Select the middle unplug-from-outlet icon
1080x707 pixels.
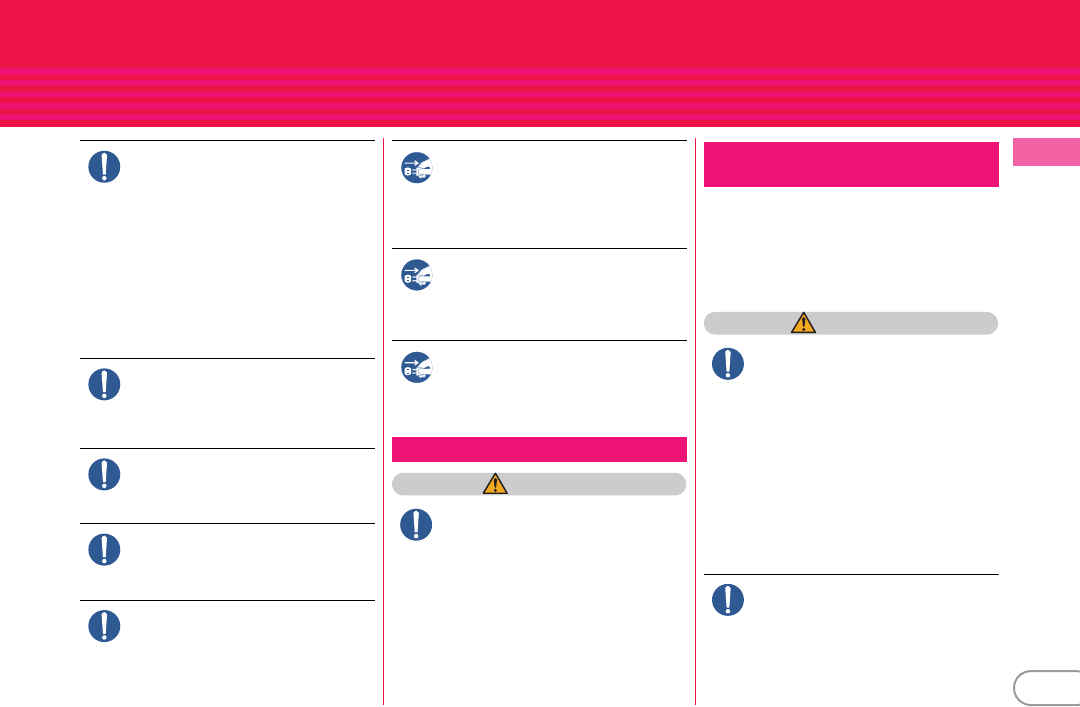point(417,275)
